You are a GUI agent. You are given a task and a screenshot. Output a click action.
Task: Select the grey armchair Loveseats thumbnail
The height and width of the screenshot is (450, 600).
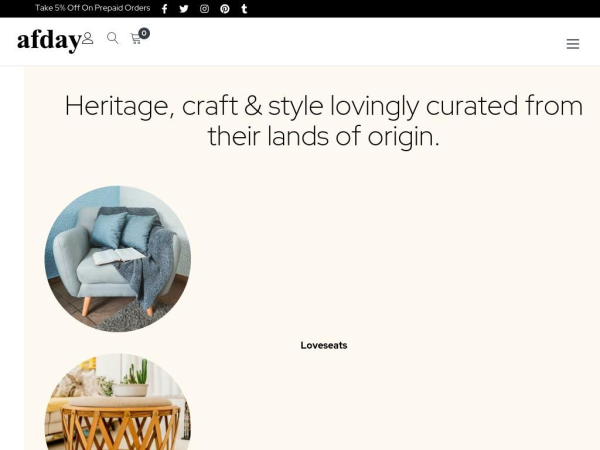pyautogui.click(x=118, y=259)
